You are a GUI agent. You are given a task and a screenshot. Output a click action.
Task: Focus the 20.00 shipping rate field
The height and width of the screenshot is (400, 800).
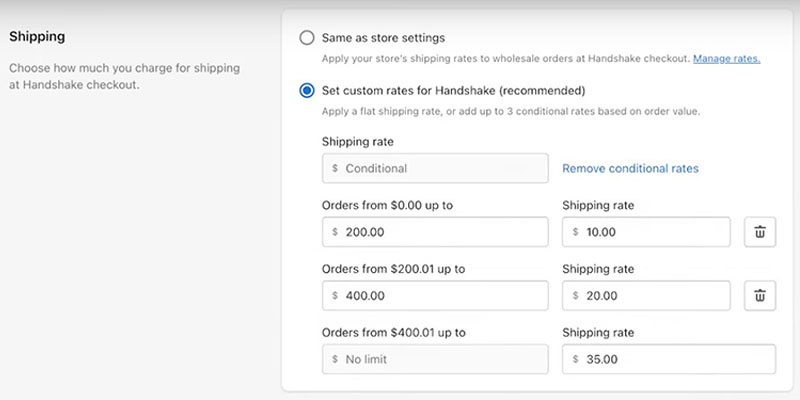tap(646, 296)
